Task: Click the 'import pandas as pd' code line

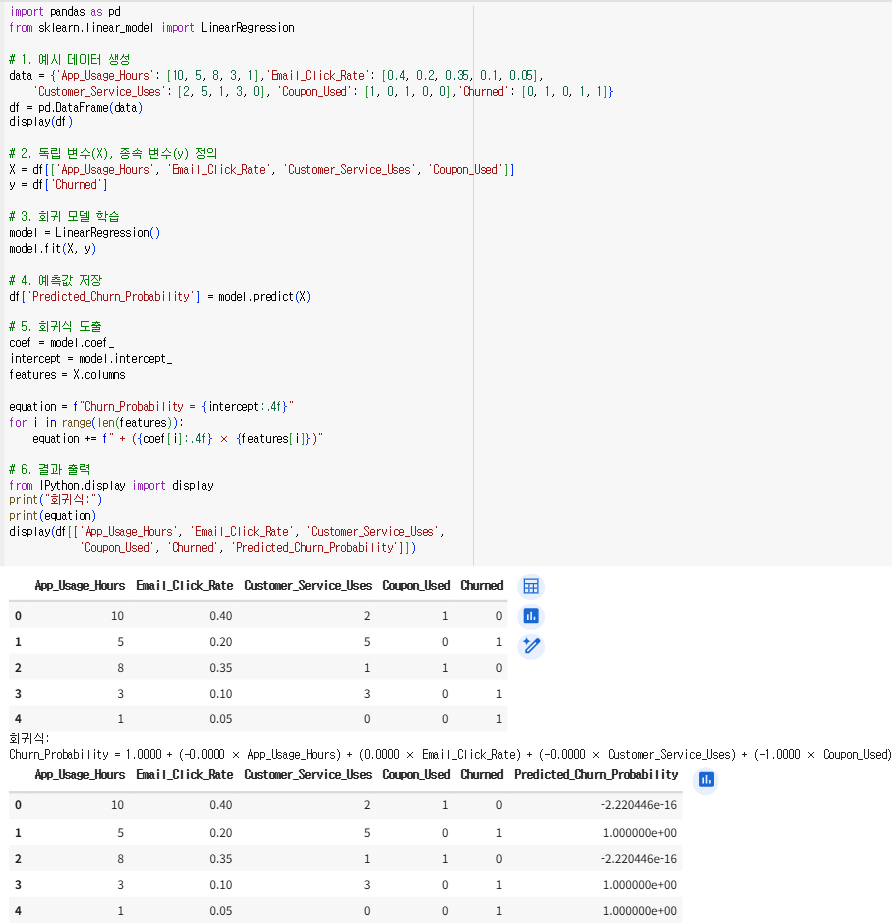Action: pyautogui.click(x=65, y=12)
